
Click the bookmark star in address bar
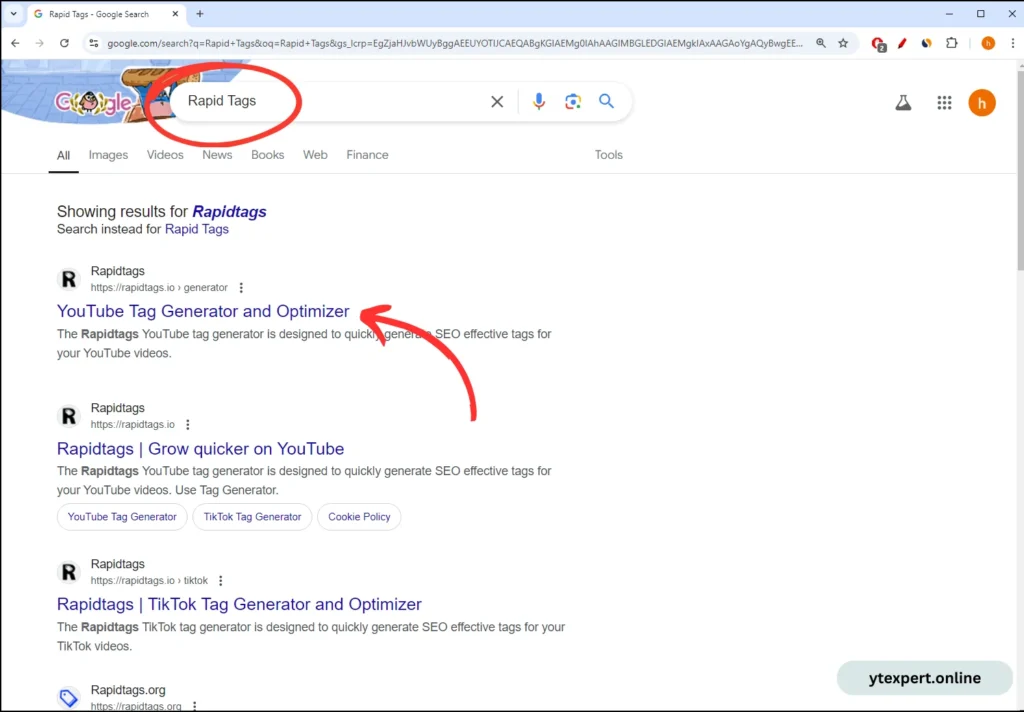coord(843,43)
